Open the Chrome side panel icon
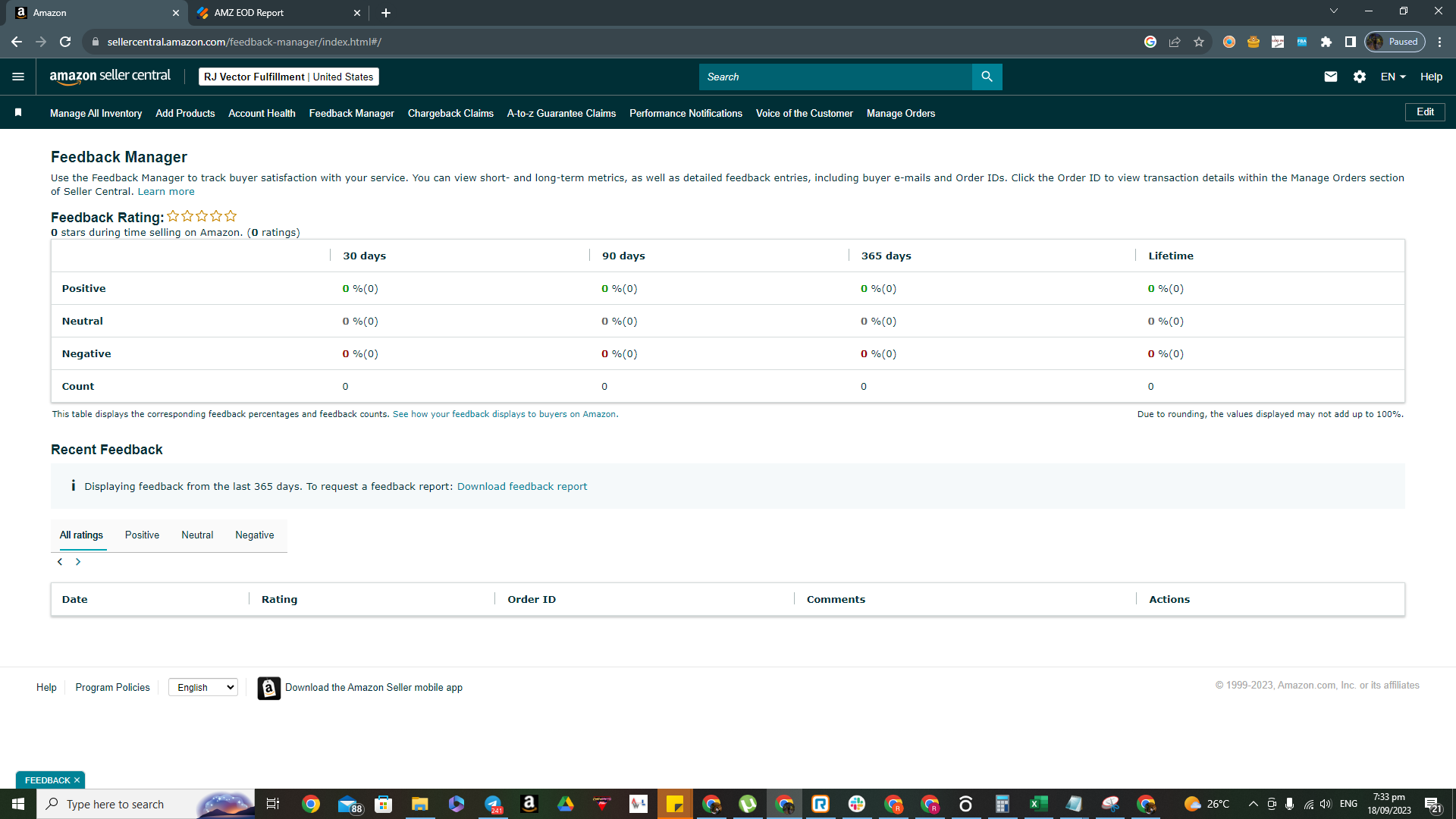Viewport: 1456px width, 819px height. pyautogui.click(x=1351, y=42)
